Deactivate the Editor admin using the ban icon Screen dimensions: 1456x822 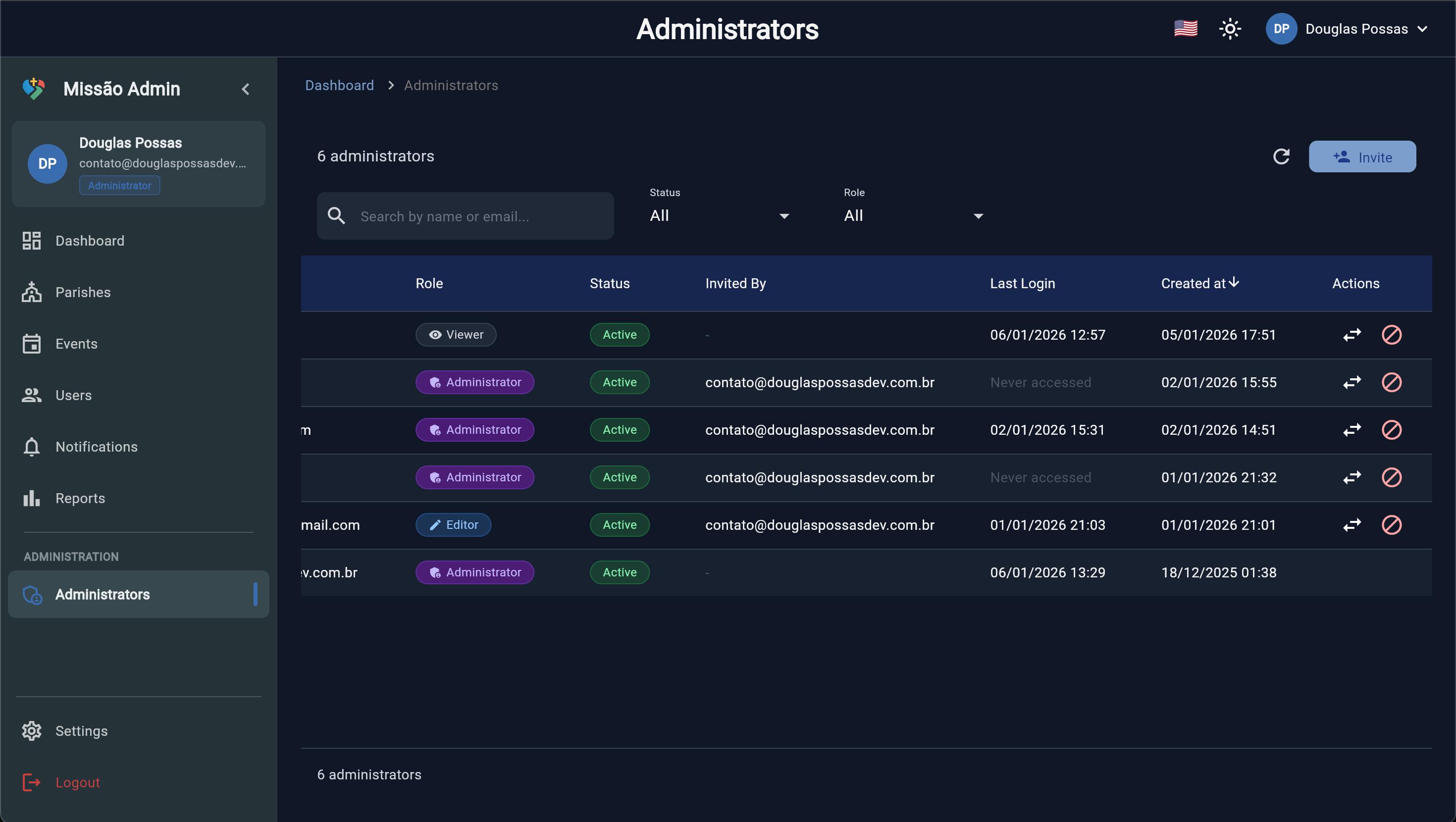point(1392,524)
